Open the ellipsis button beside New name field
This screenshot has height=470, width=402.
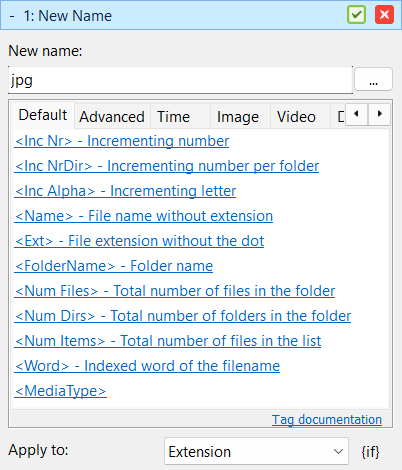click(x=373, y=79)
